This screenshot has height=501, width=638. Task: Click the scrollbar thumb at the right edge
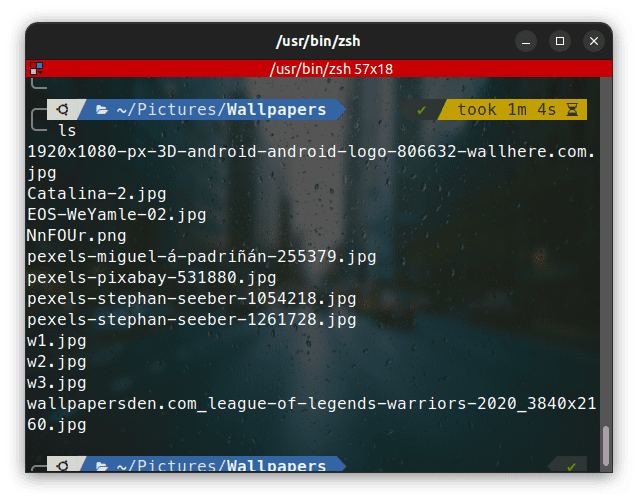pos(604,444)
